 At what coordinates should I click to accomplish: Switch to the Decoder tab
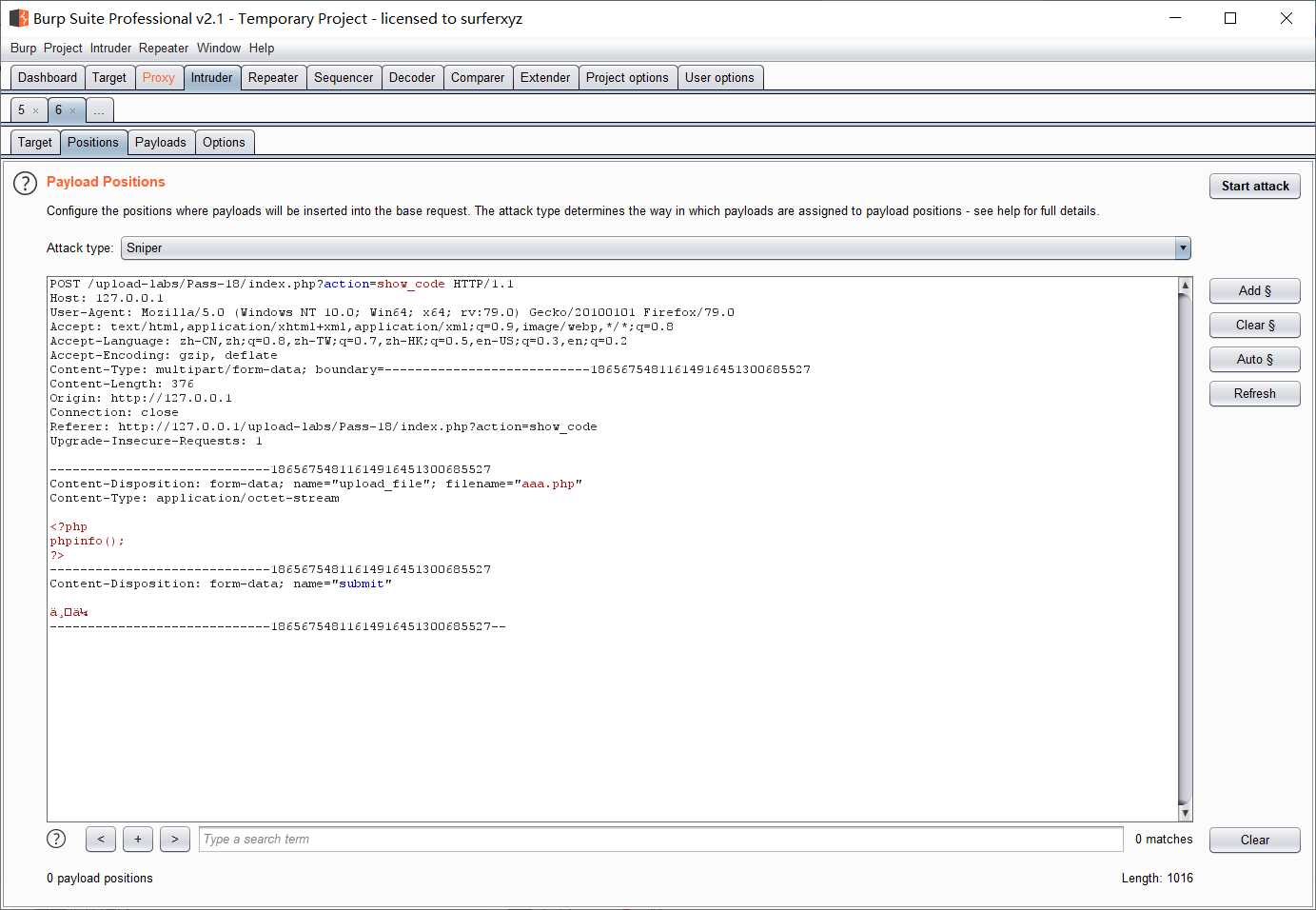click(412, 78)
